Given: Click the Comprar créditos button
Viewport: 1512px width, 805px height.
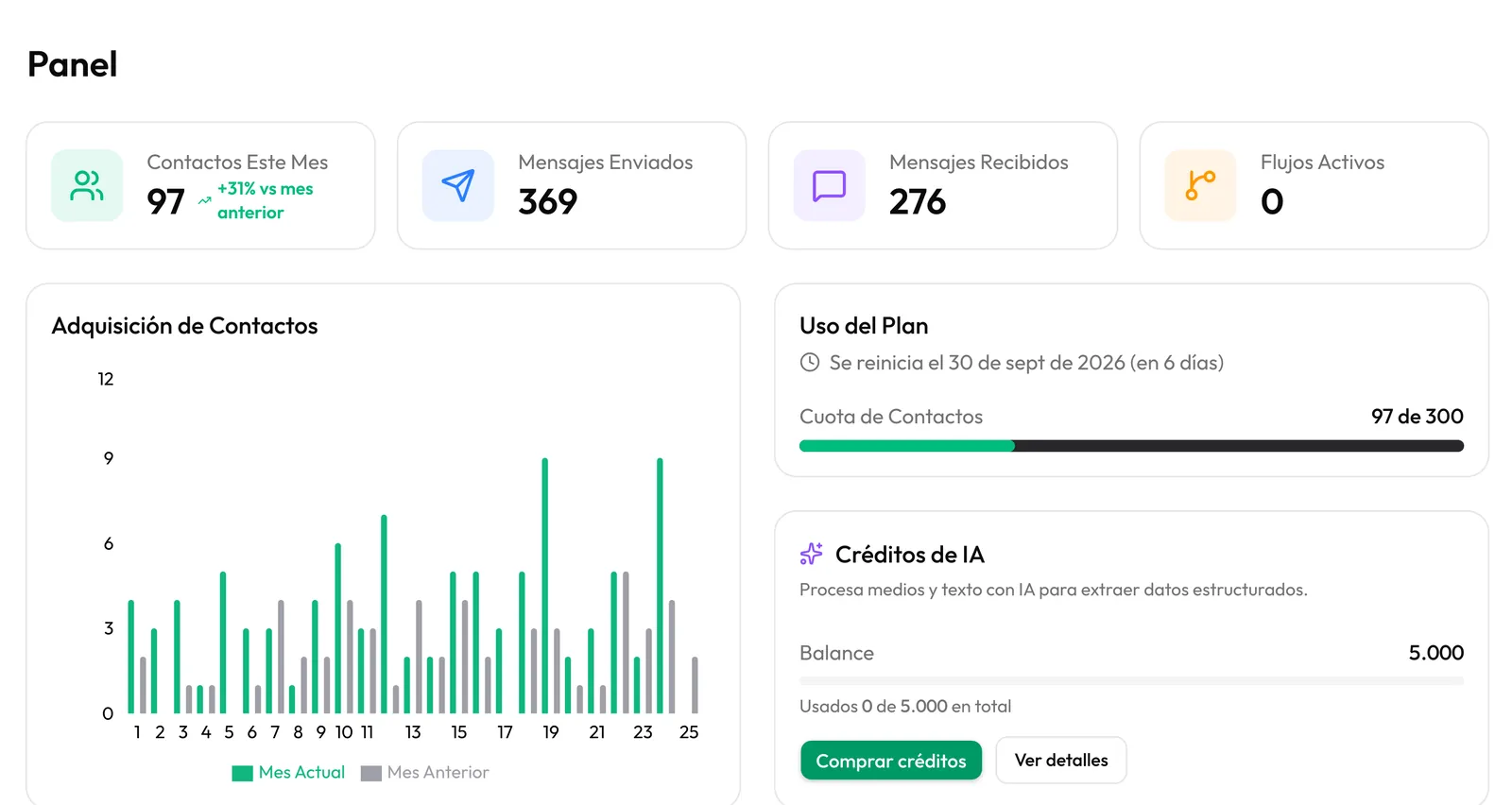Looking at the screenshot, I should [891, 761].
